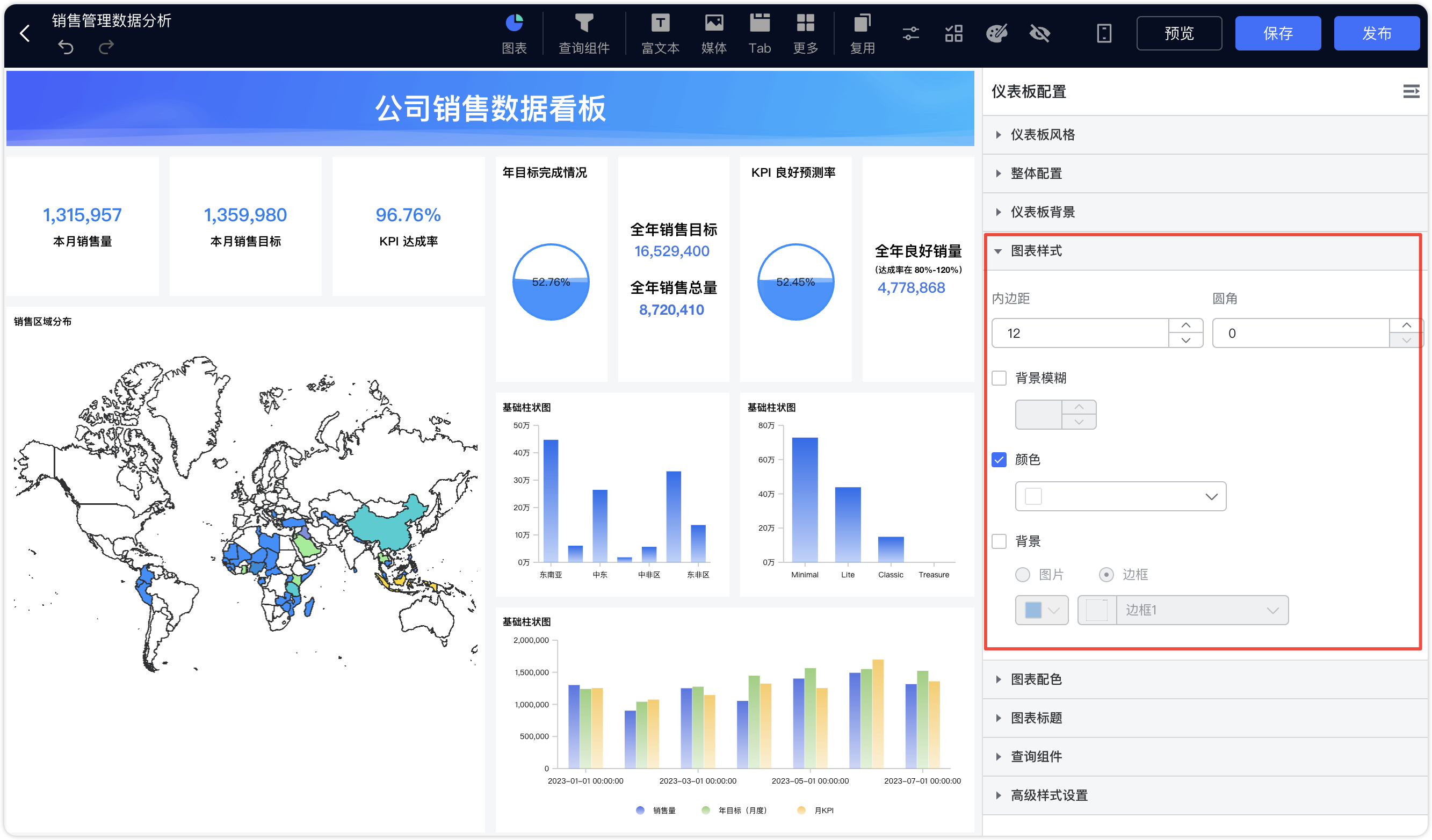Expand the 高级样式设置 section
Image resolution: width=1432 pixels, height=840 pixels.
point(1205,795)
